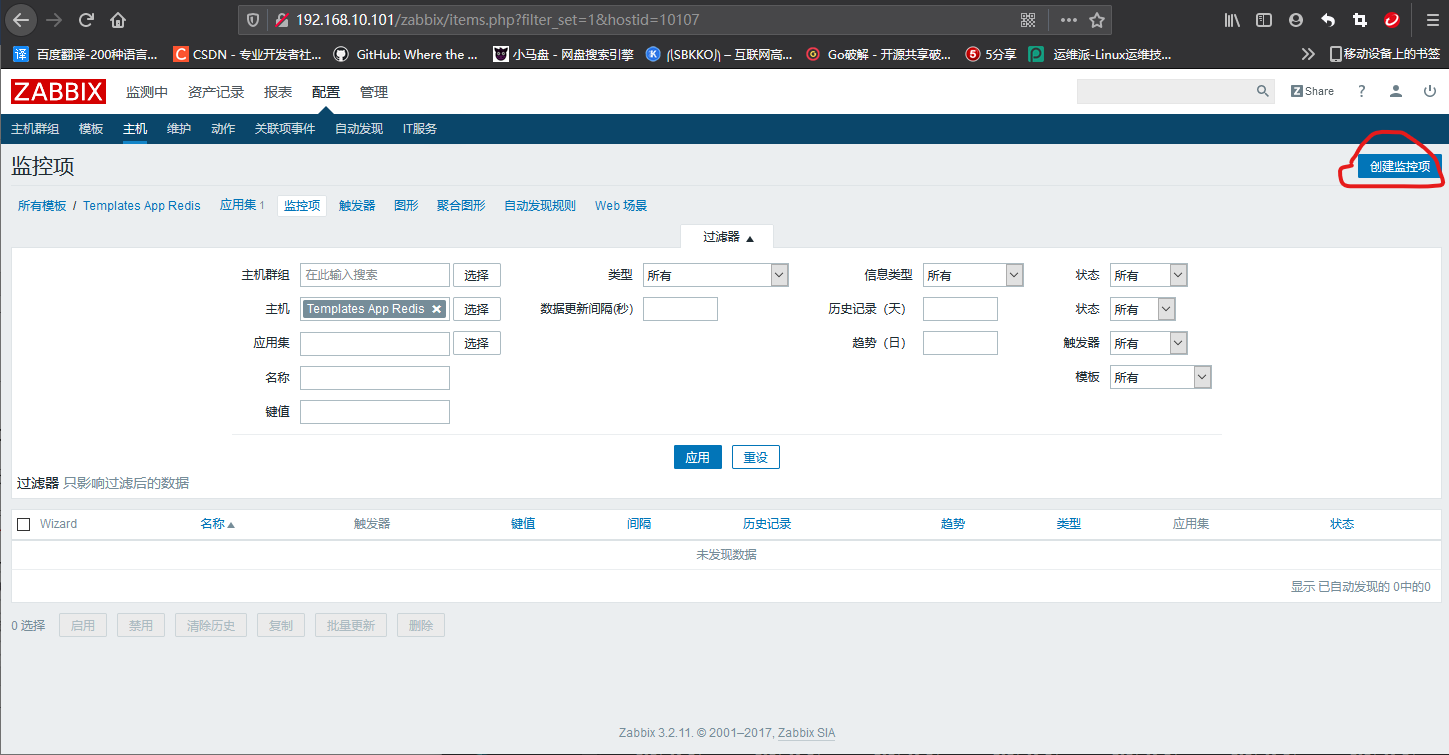
Task: Open the 报表 top menu
Action: (x=278, y=92)
